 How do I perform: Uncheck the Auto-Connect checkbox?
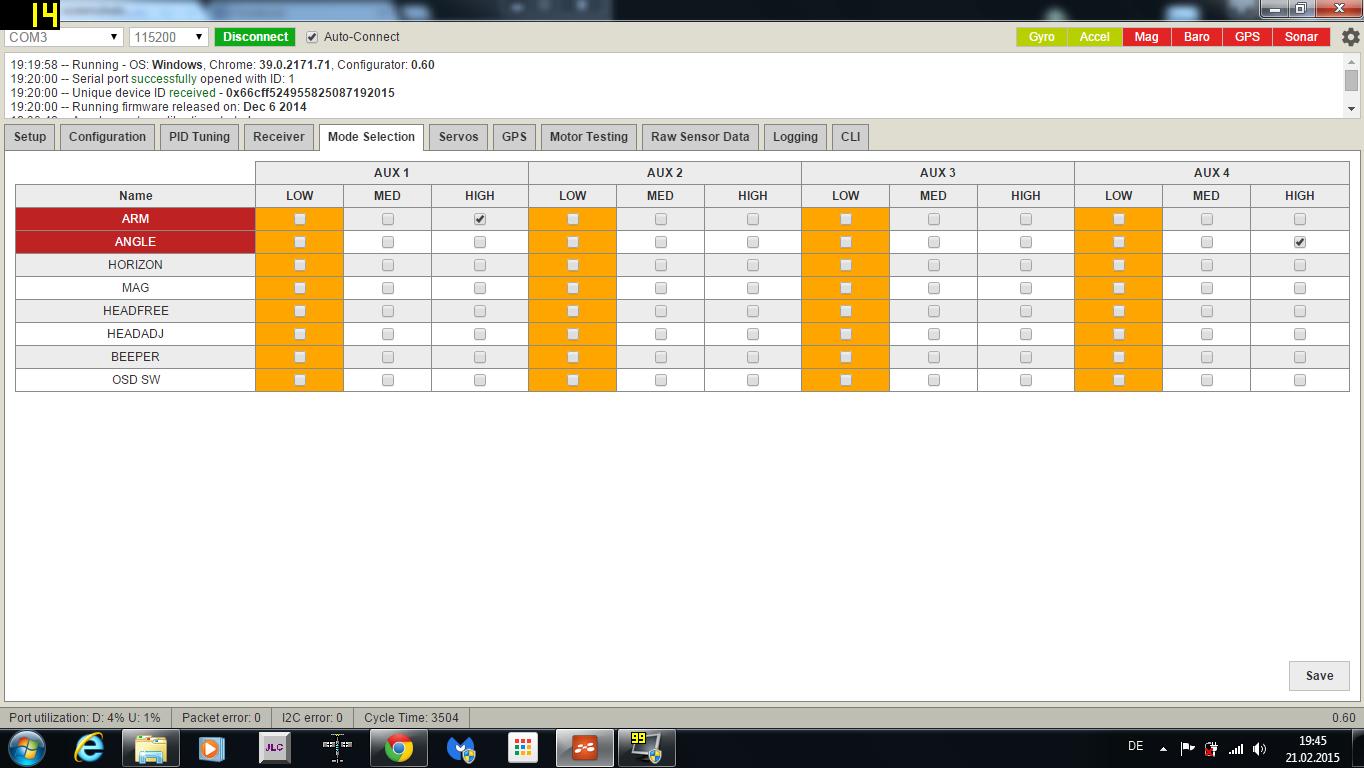(312, 37)
